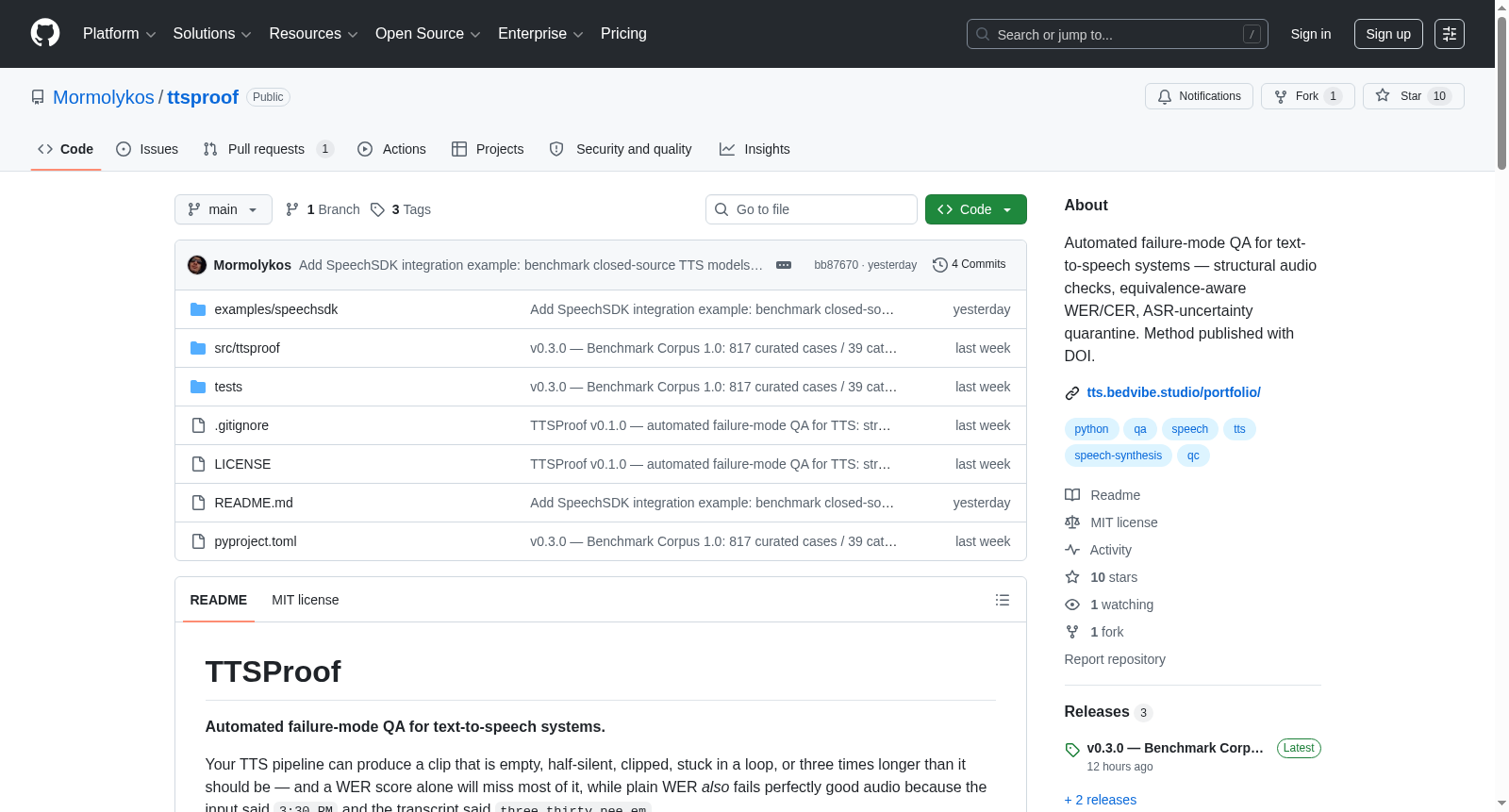The height and width of the screenshot is (812, 1509).
Task: Open the Mormolykos owner link in breadcrumb
Action: [104, 97]
